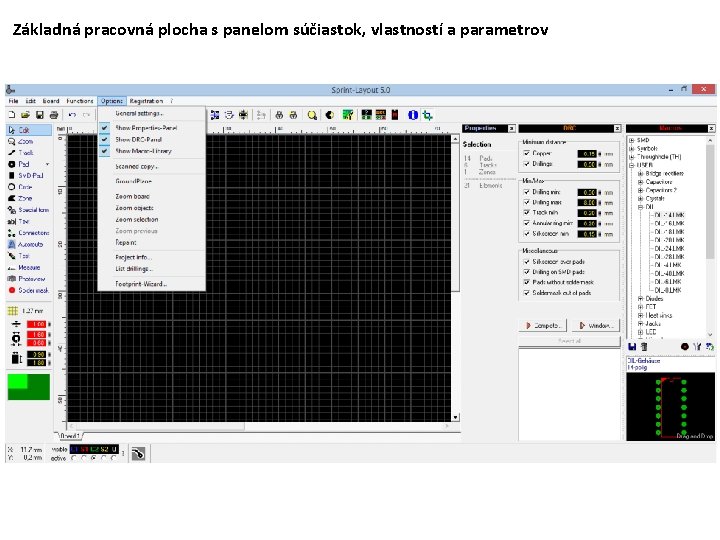This screenshot has width=720, height=540.
Task: Toggle the Track min checkbox
Action: click(x=527, y=213)
